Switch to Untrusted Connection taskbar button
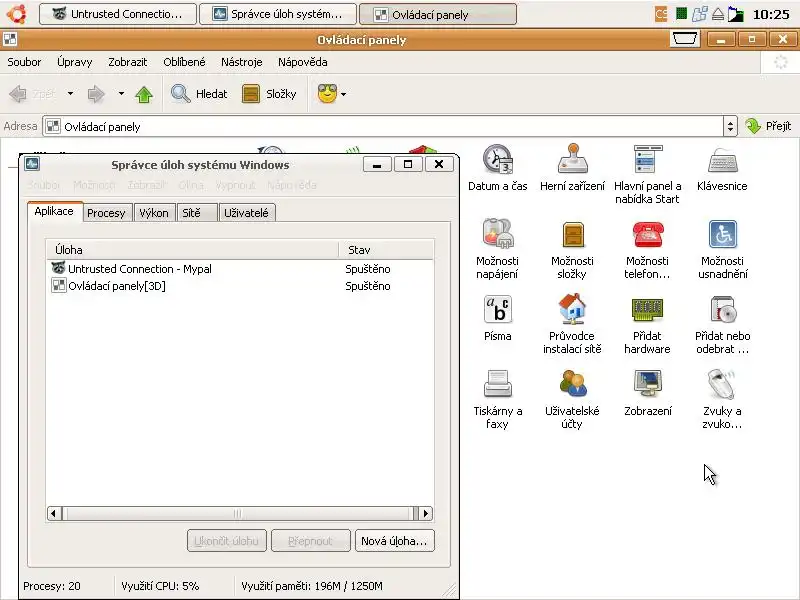 117,14
